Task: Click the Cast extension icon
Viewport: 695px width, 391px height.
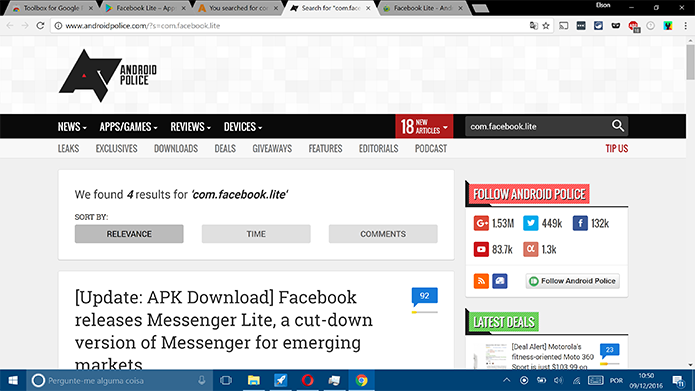Action: [x=563, y=26]
